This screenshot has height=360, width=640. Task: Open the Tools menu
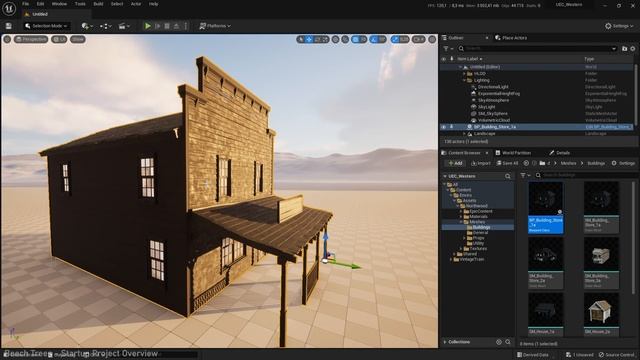click(80, 4)
